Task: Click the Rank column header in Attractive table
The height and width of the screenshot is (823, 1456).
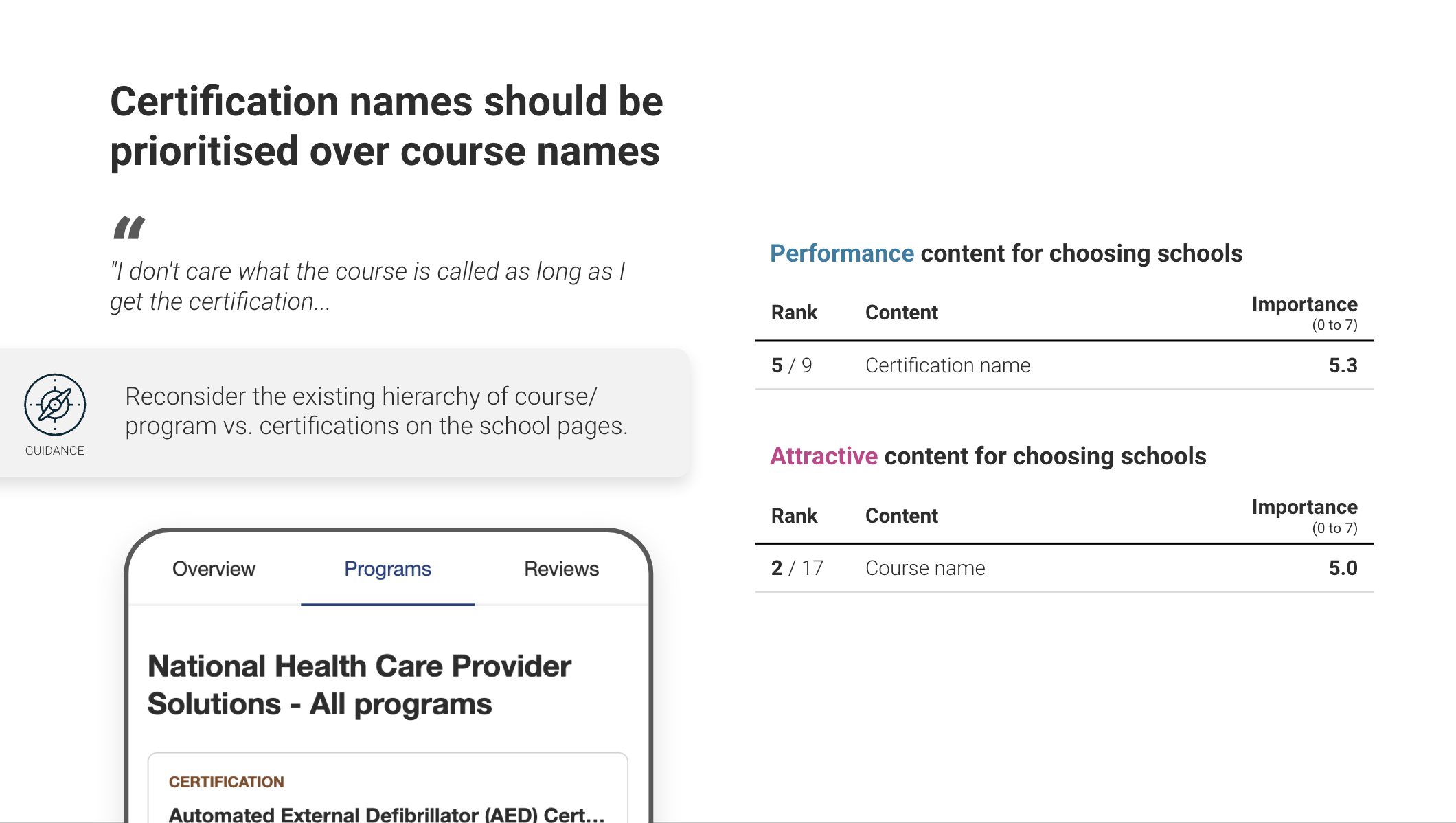Action: click(794, 516)
